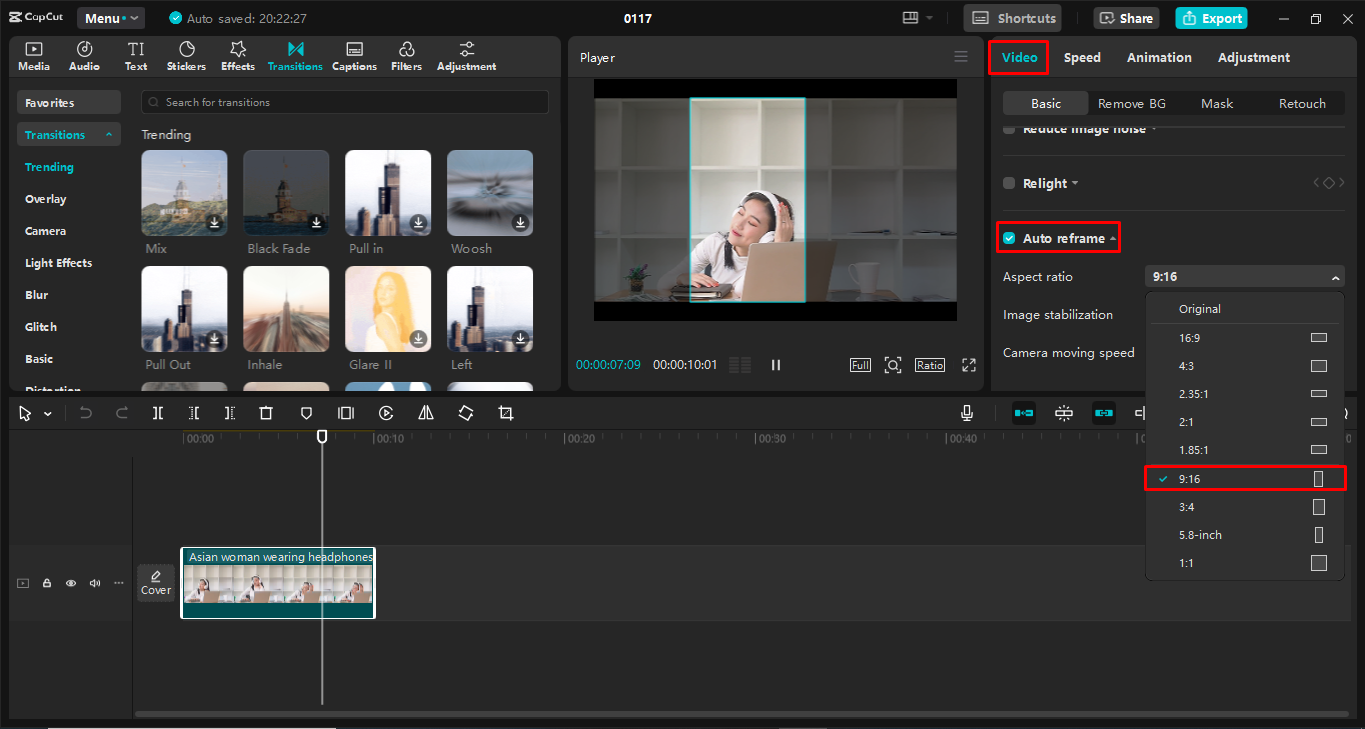Viewport: 1365px width, 729px height.
Task: Click the Delete trash icon in timeline toolbar
Action: pos(266,413)
